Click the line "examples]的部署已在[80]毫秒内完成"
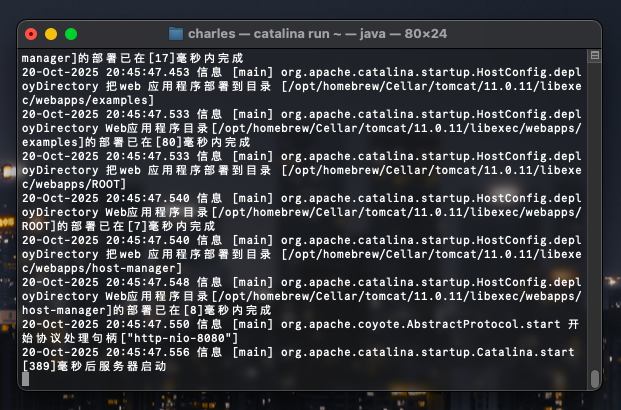 click(136, 142)
